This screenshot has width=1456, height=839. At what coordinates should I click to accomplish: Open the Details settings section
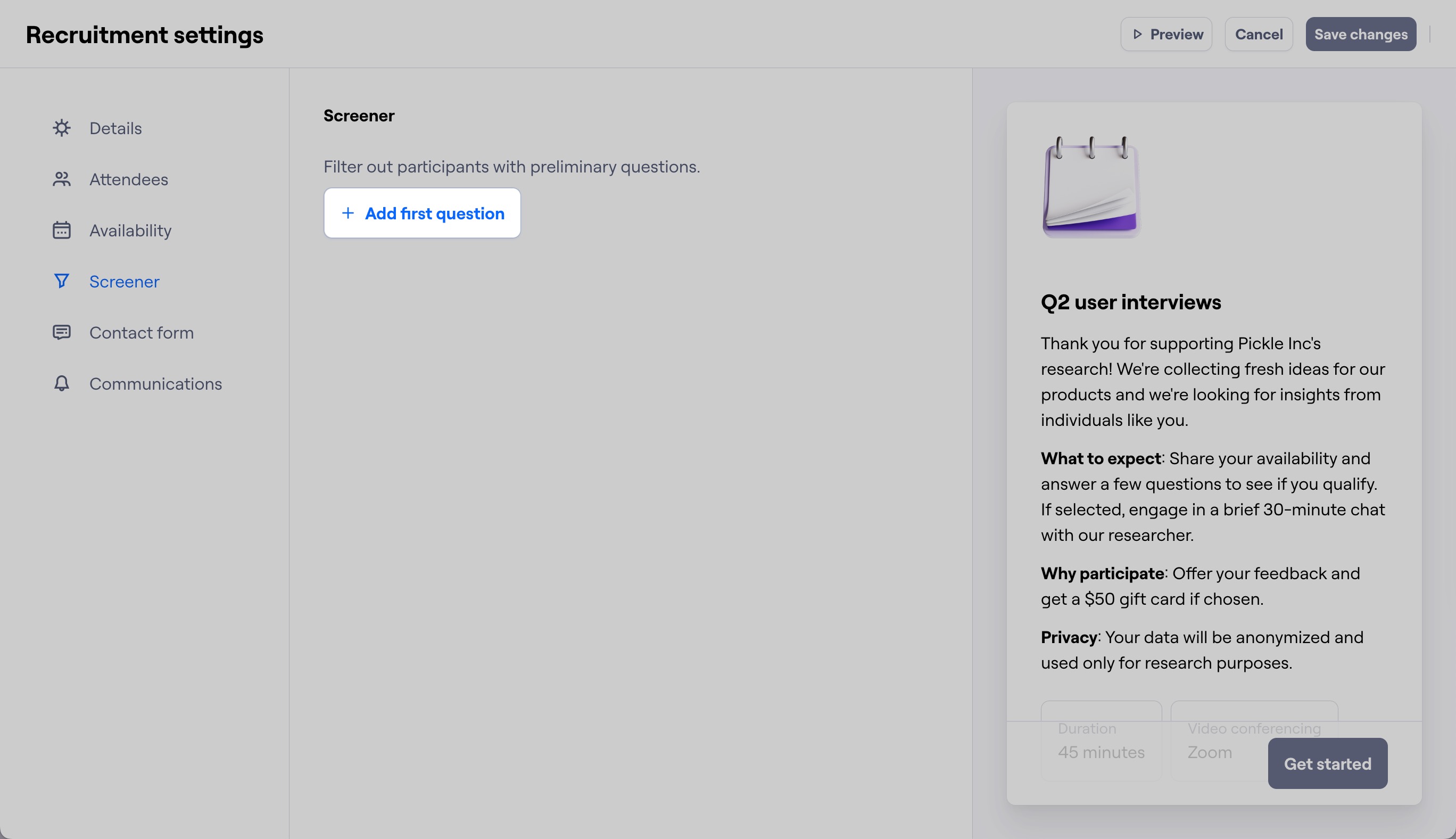click(x=115, y=128)
